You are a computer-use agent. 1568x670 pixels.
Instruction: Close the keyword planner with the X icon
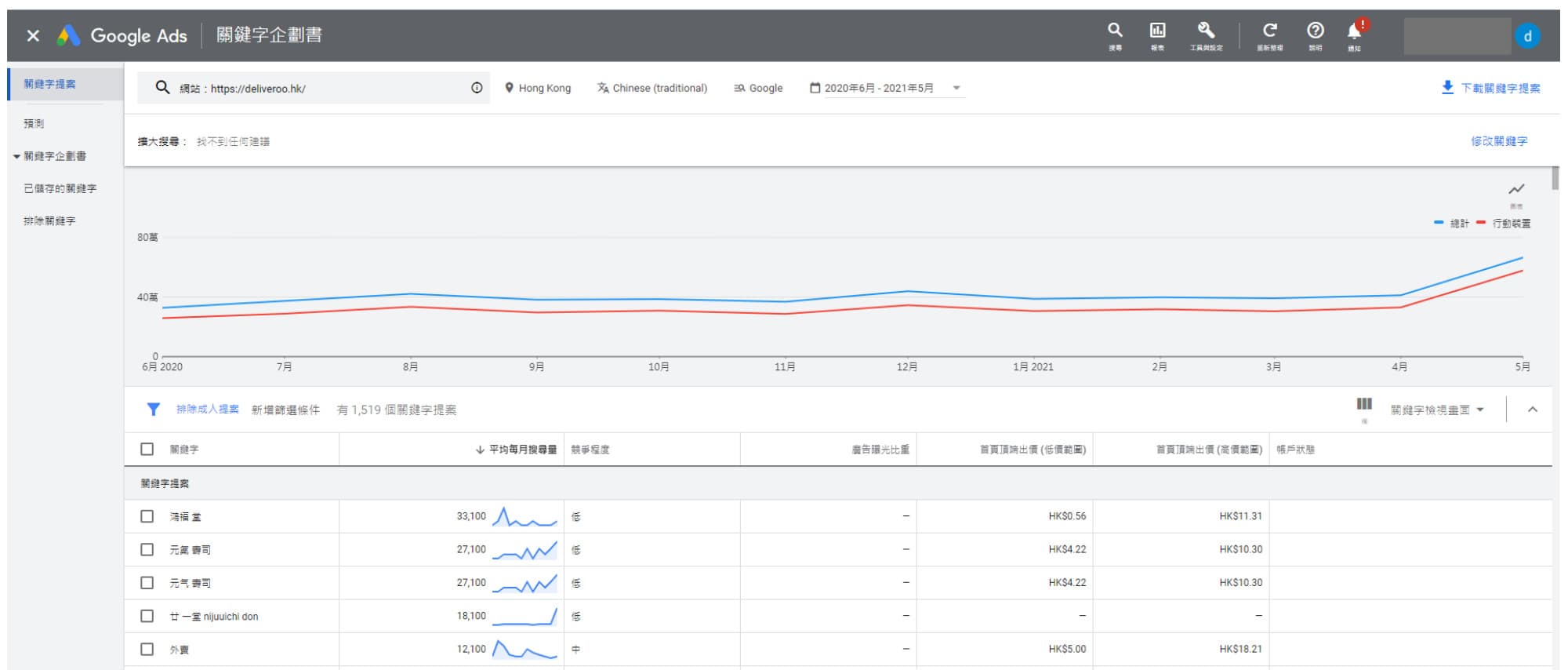point(33,35)
